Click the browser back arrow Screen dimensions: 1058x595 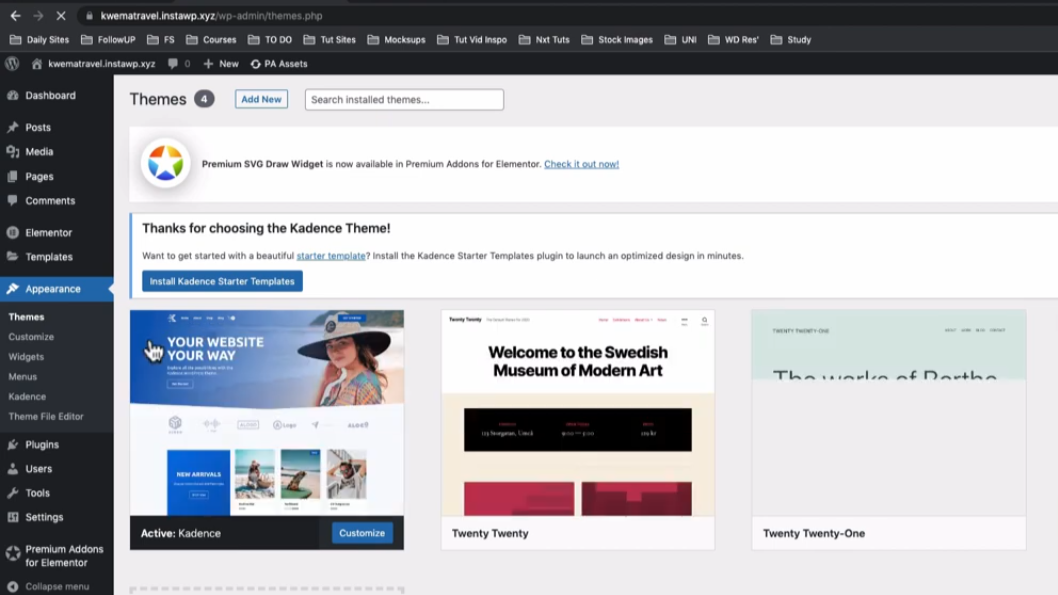click(16, 16)
